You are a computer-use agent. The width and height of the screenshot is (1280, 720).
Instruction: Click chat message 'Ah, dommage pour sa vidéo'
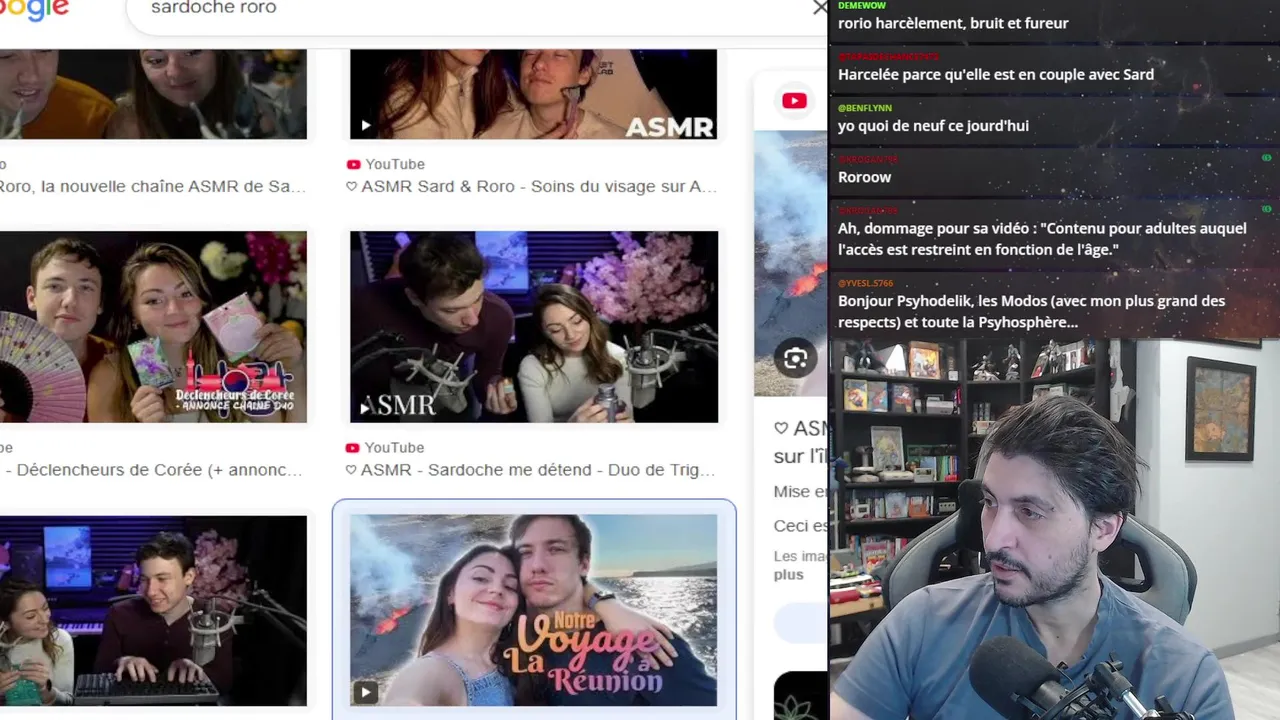[x=1042, y=239]
